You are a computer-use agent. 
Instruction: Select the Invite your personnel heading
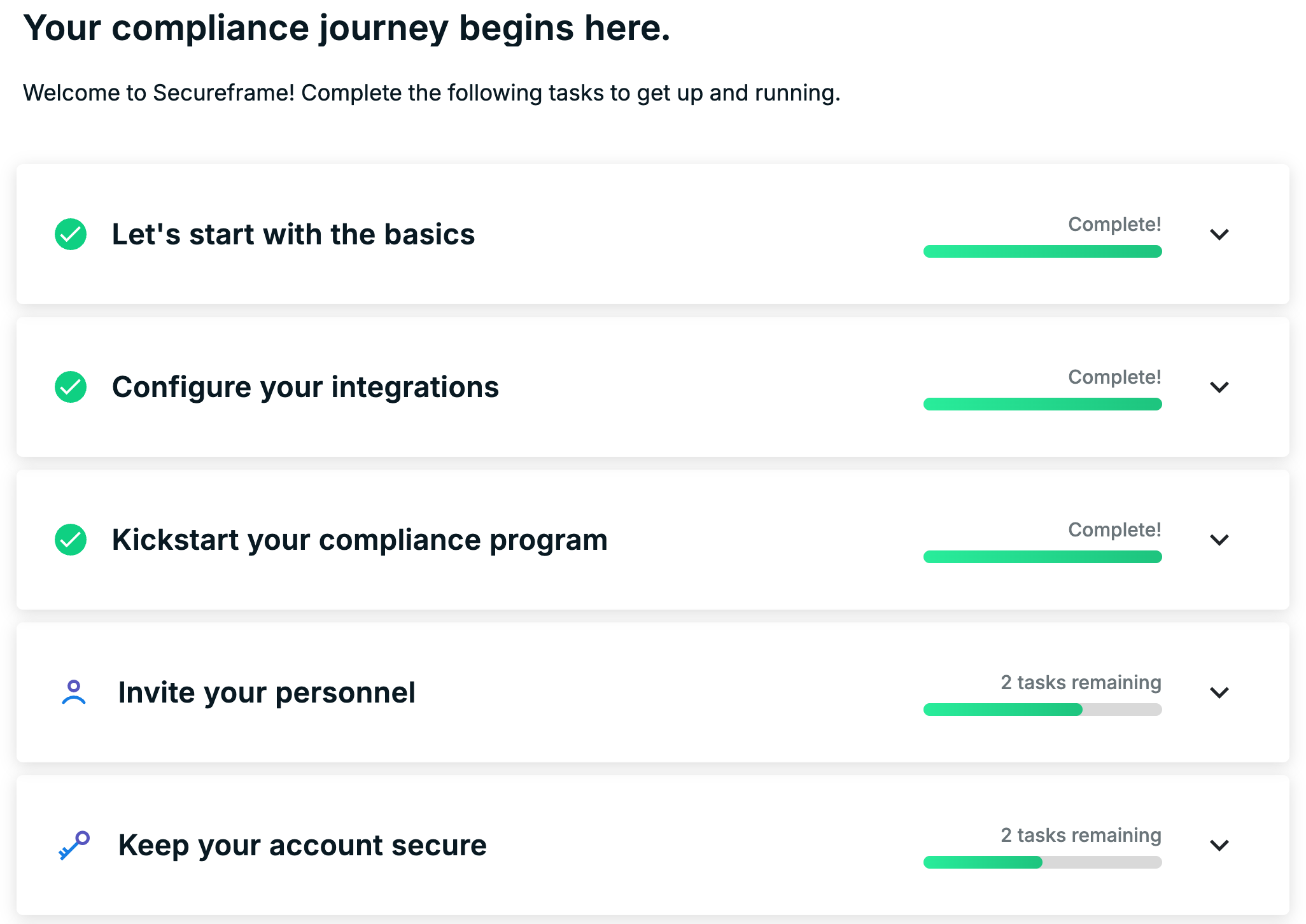267,693
